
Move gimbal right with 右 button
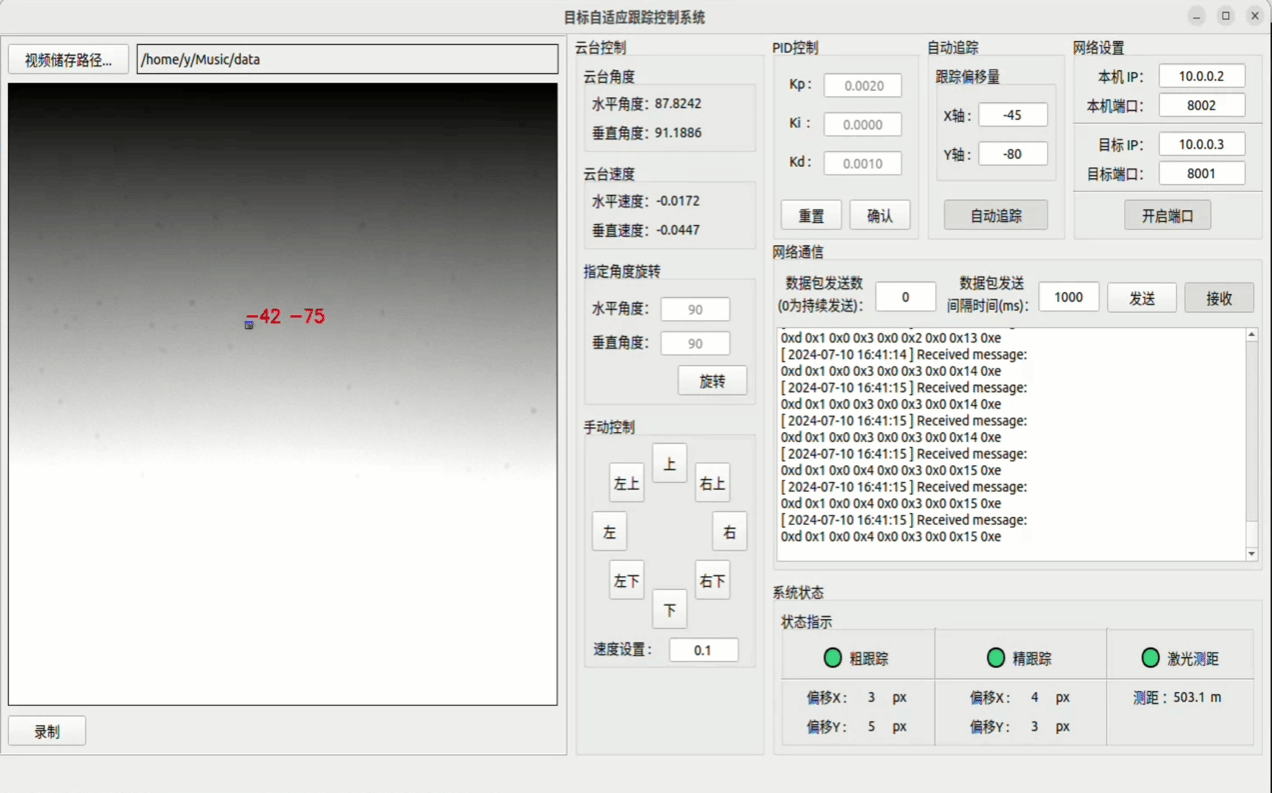730,532
